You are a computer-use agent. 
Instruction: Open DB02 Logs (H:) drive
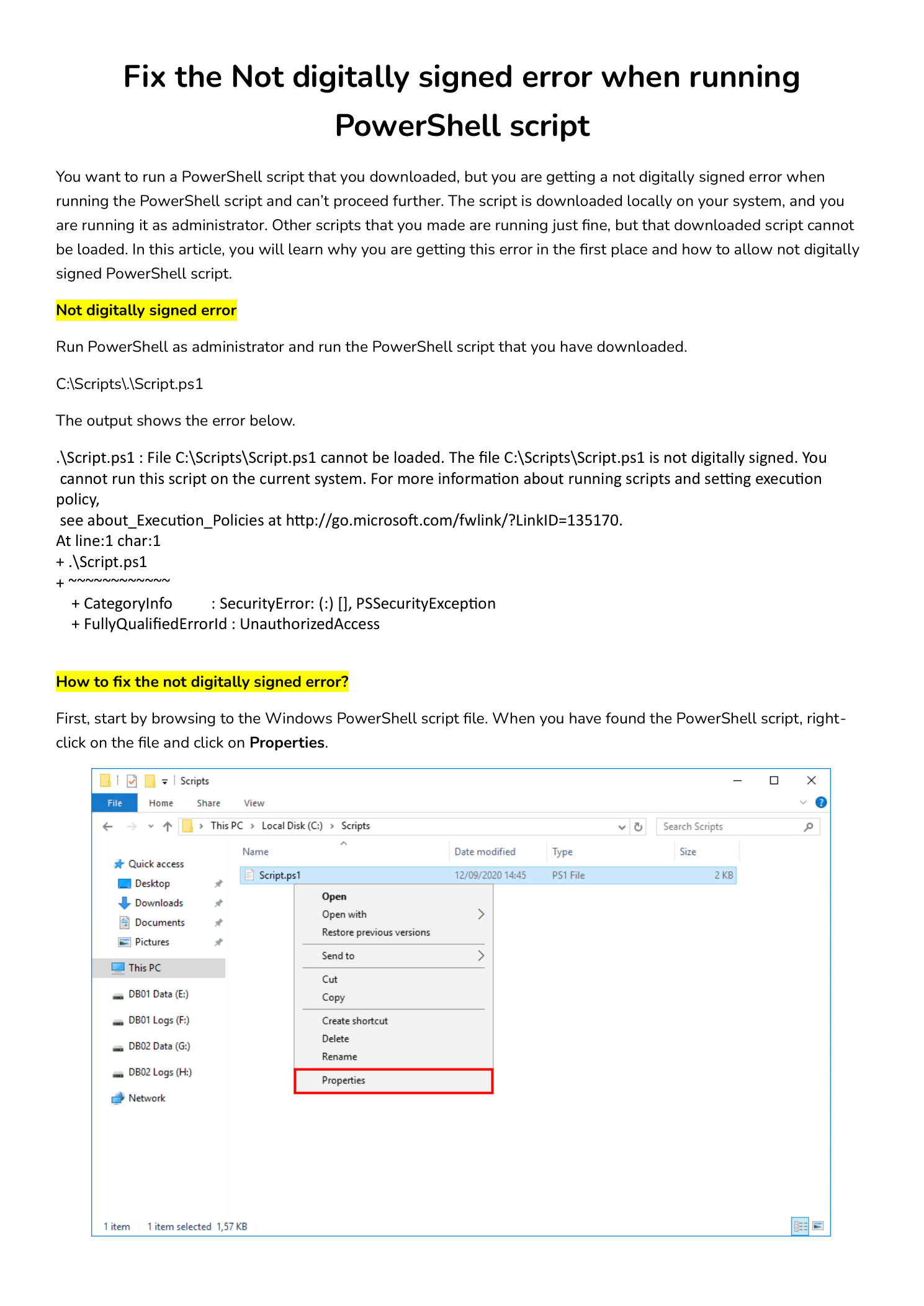(x=160, y=1072)
